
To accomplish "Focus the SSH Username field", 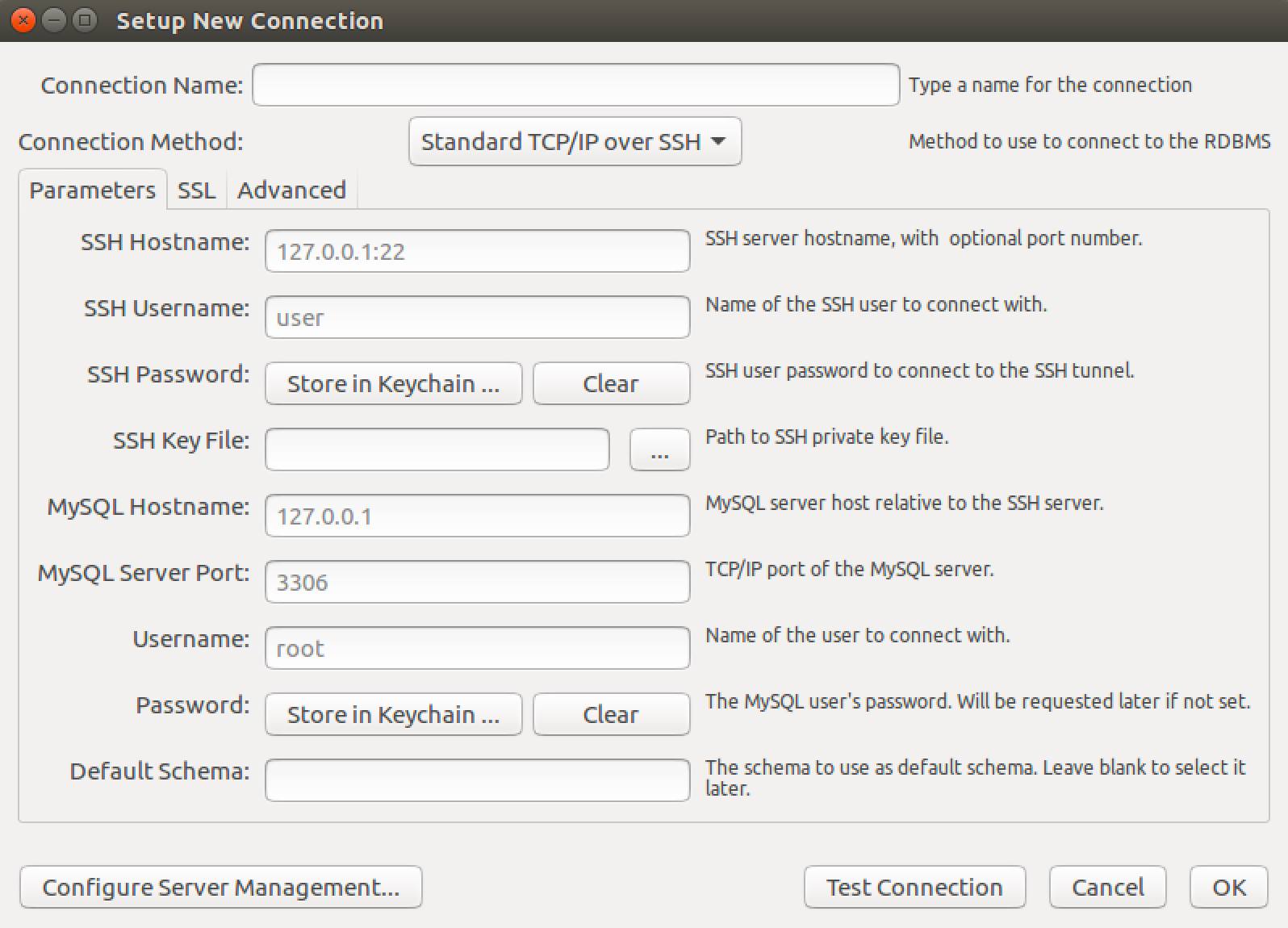I will coord(477,318).
